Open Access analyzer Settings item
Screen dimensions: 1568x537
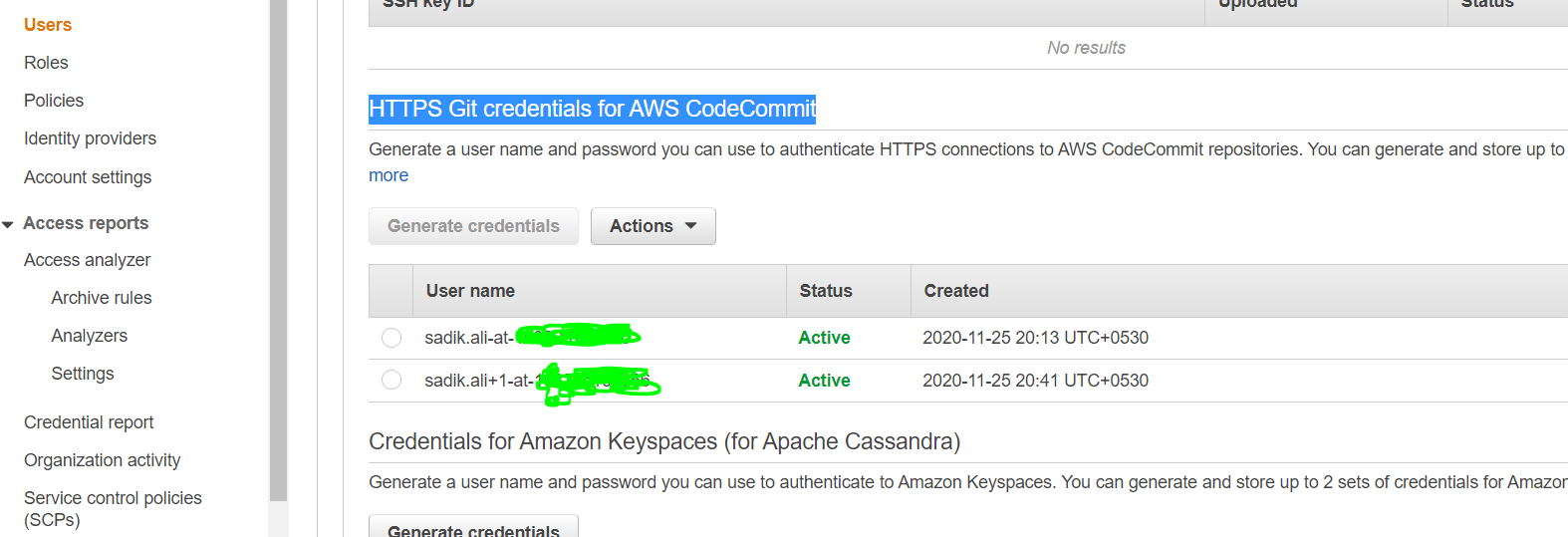coord(83,374)
